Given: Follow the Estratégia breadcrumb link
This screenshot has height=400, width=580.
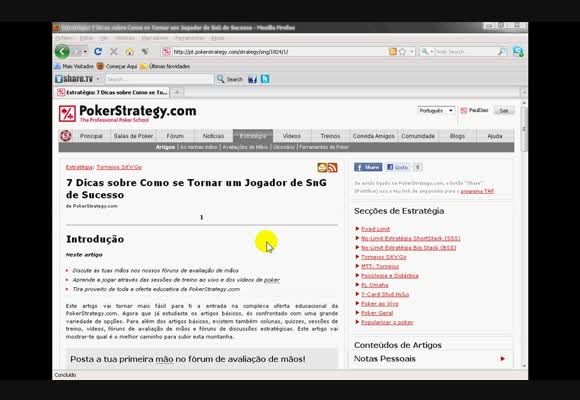Looking at the screenshot, I should click(x=79, y=167).
